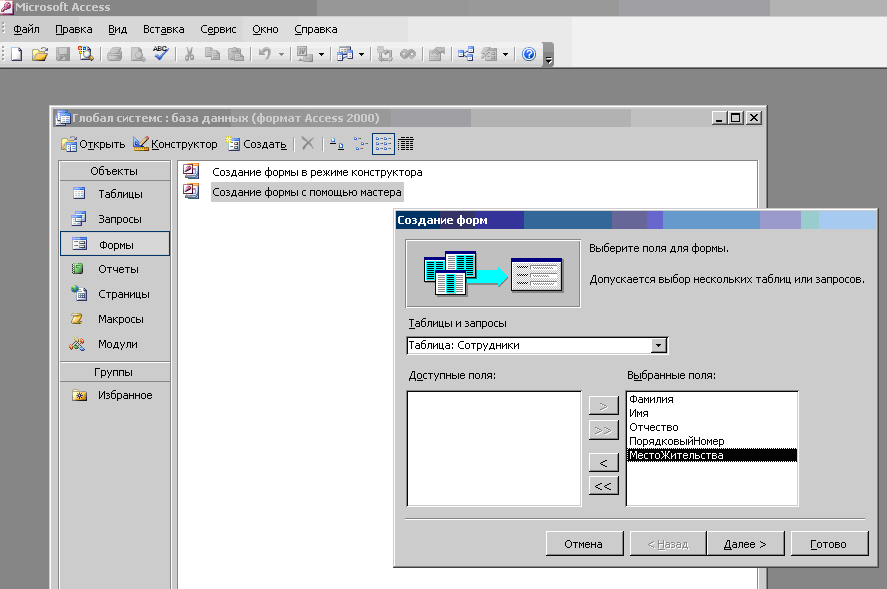Open the Окно menu

click(x=265, y=29)
